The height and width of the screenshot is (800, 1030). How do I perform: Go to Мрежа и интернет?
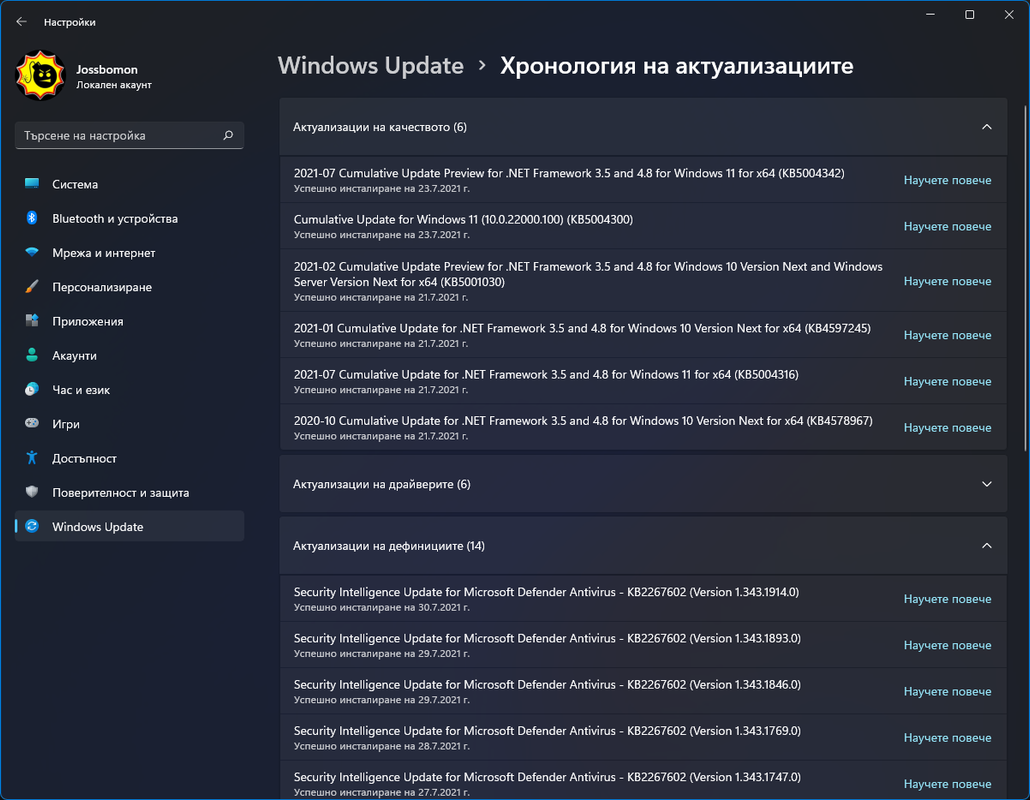pos(129,253)
